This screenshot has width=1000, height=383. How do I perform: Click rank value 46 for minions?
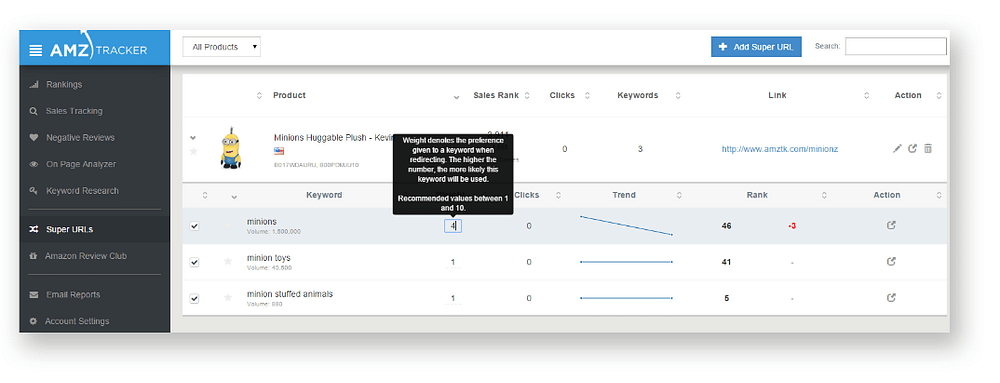coord(726,226)
